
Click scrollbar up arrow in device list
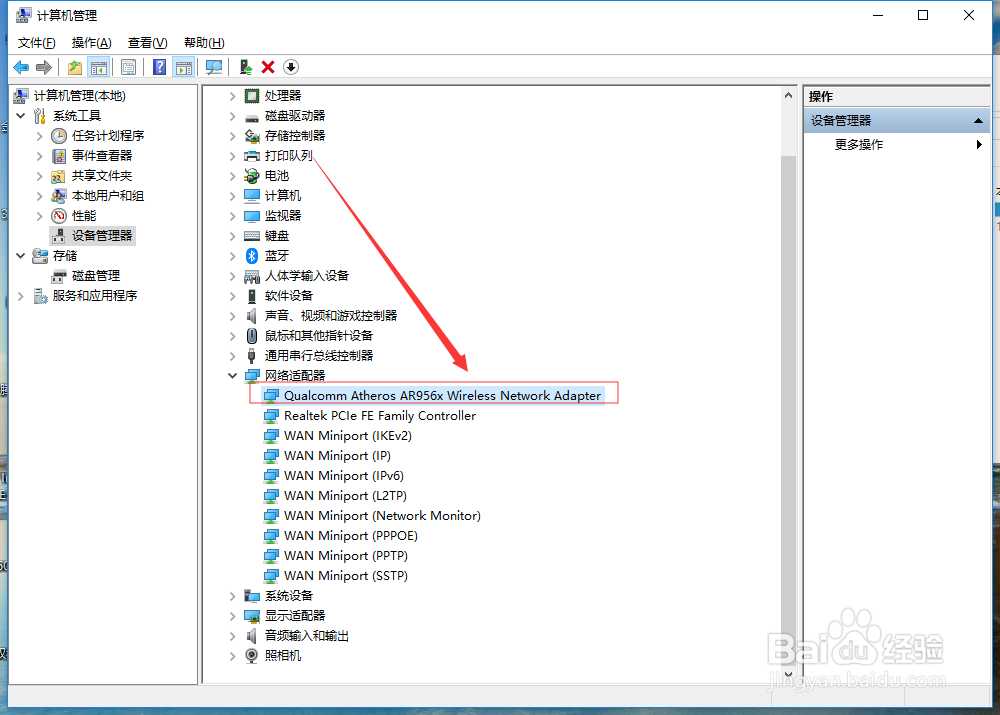788,95
